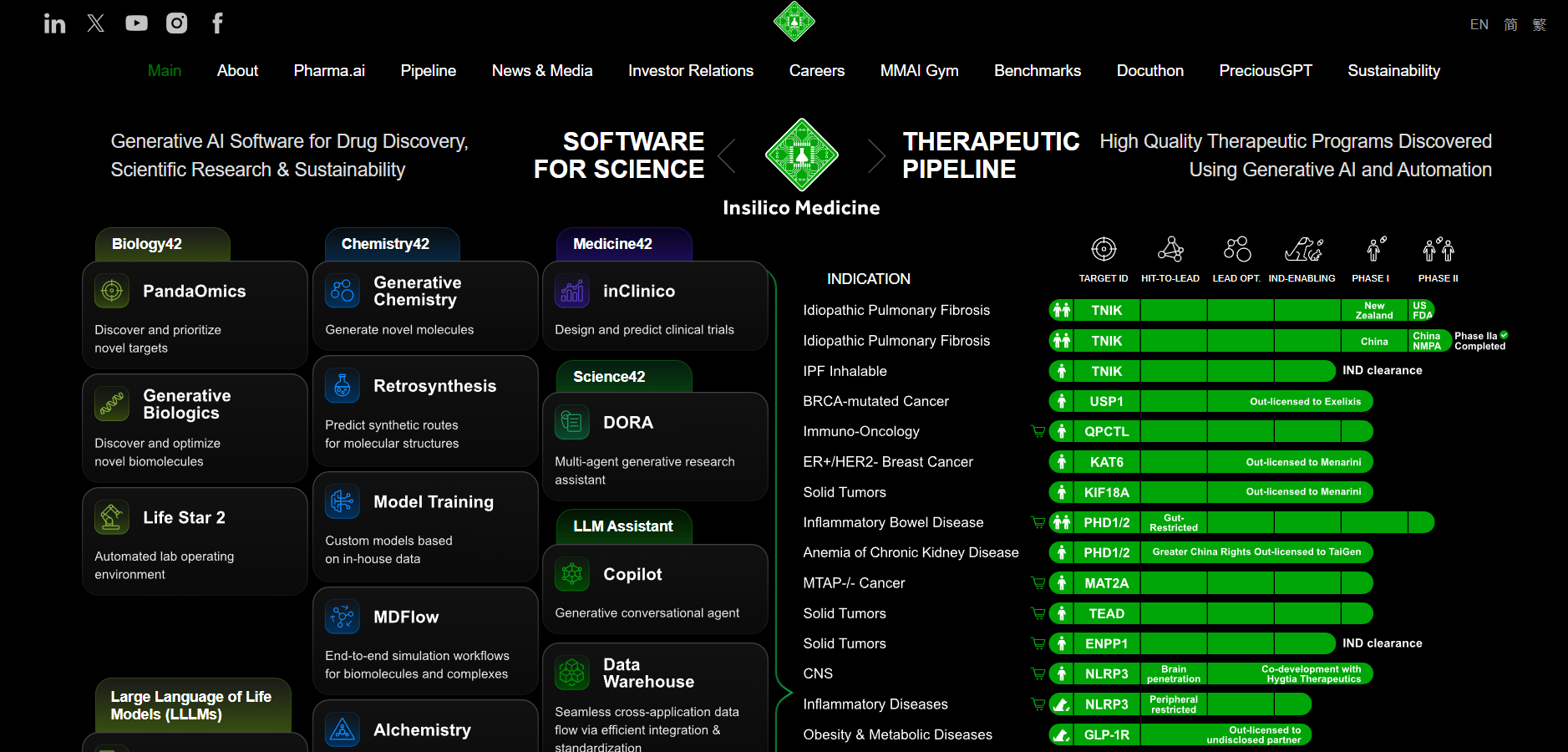Open the Benchmarks menu item
The height and width of the screenshot is (752, 1568).
tap(1038, 71)
